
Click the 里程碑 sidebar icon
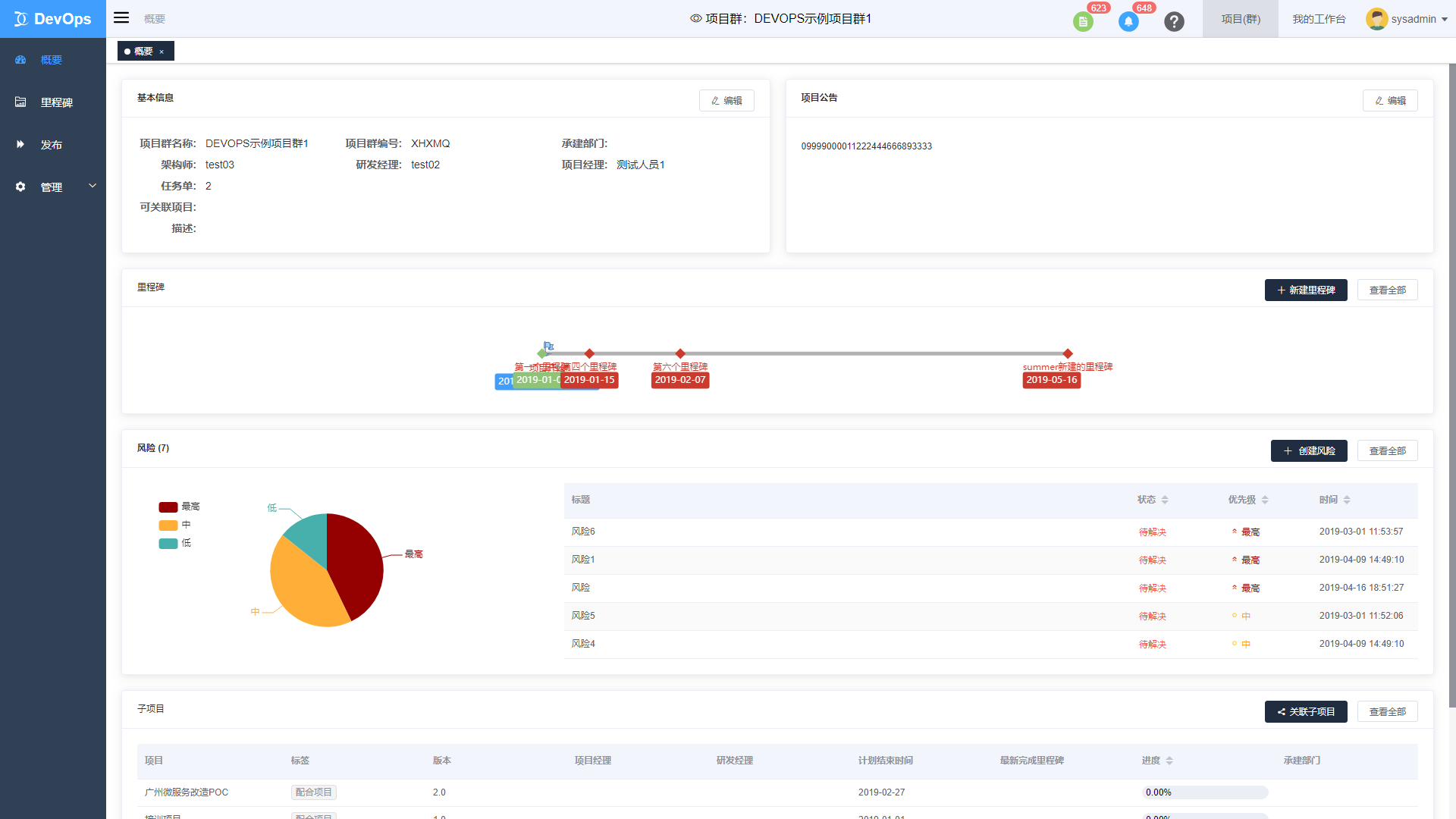(20, 102)
